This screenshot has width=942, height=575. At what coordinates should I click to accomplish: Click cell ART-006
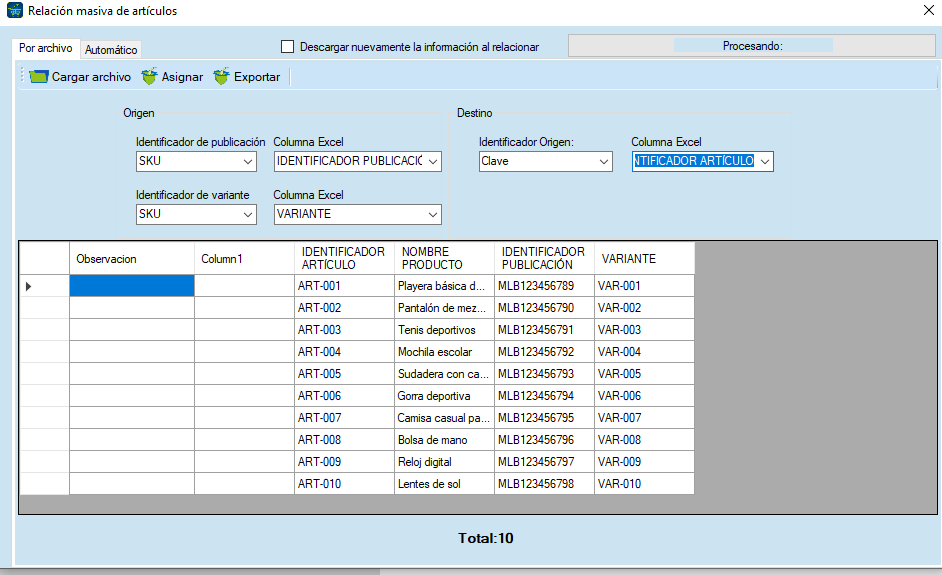[x=344, y=396]
